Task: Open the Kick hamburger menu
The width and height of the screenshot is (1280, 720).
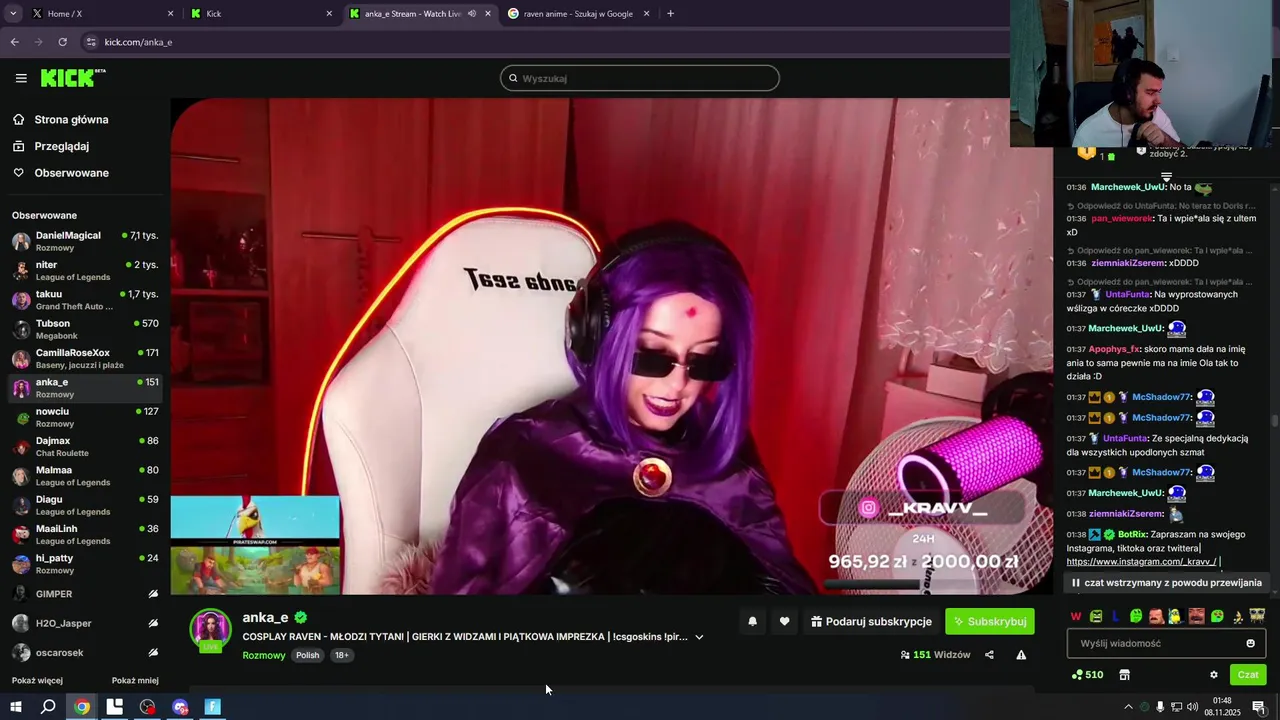Action: click(21, 78)
